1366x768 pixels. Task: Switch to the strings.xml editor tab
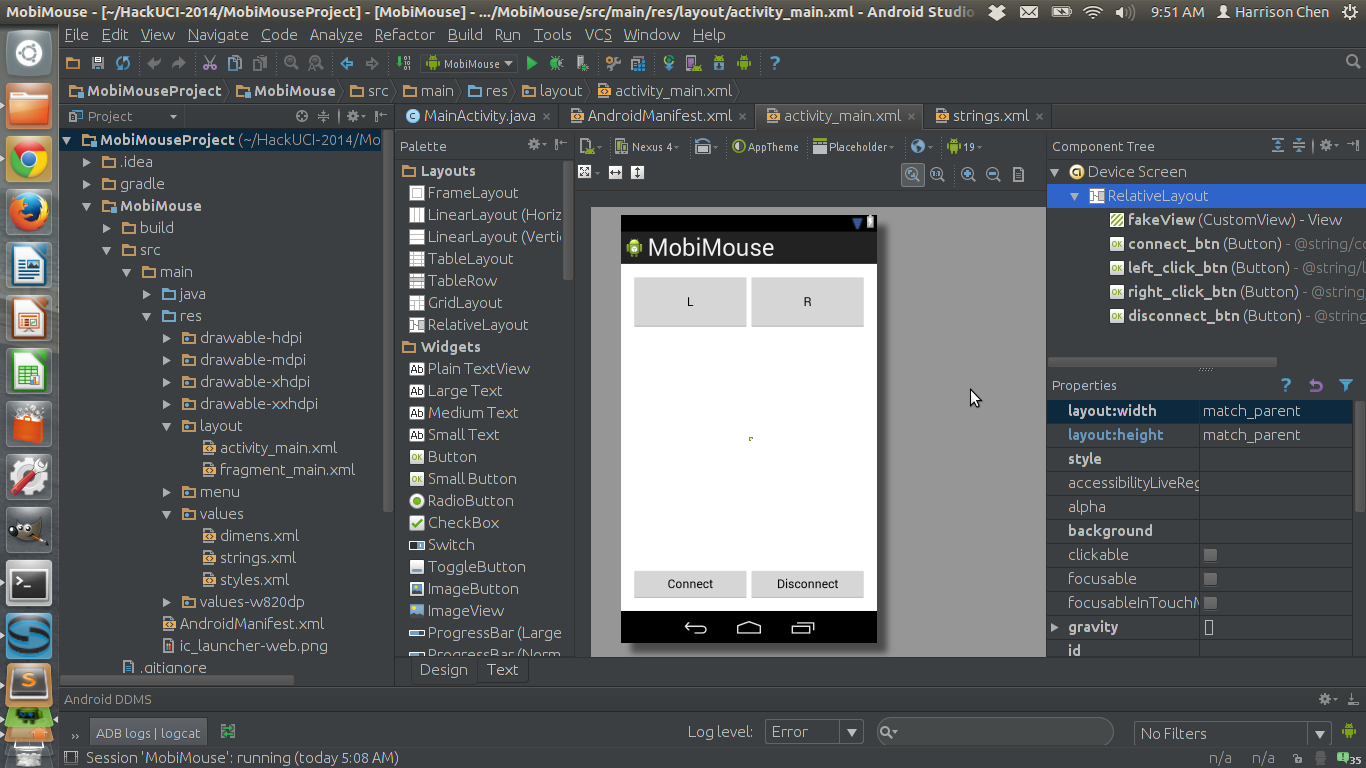[990, 116]
